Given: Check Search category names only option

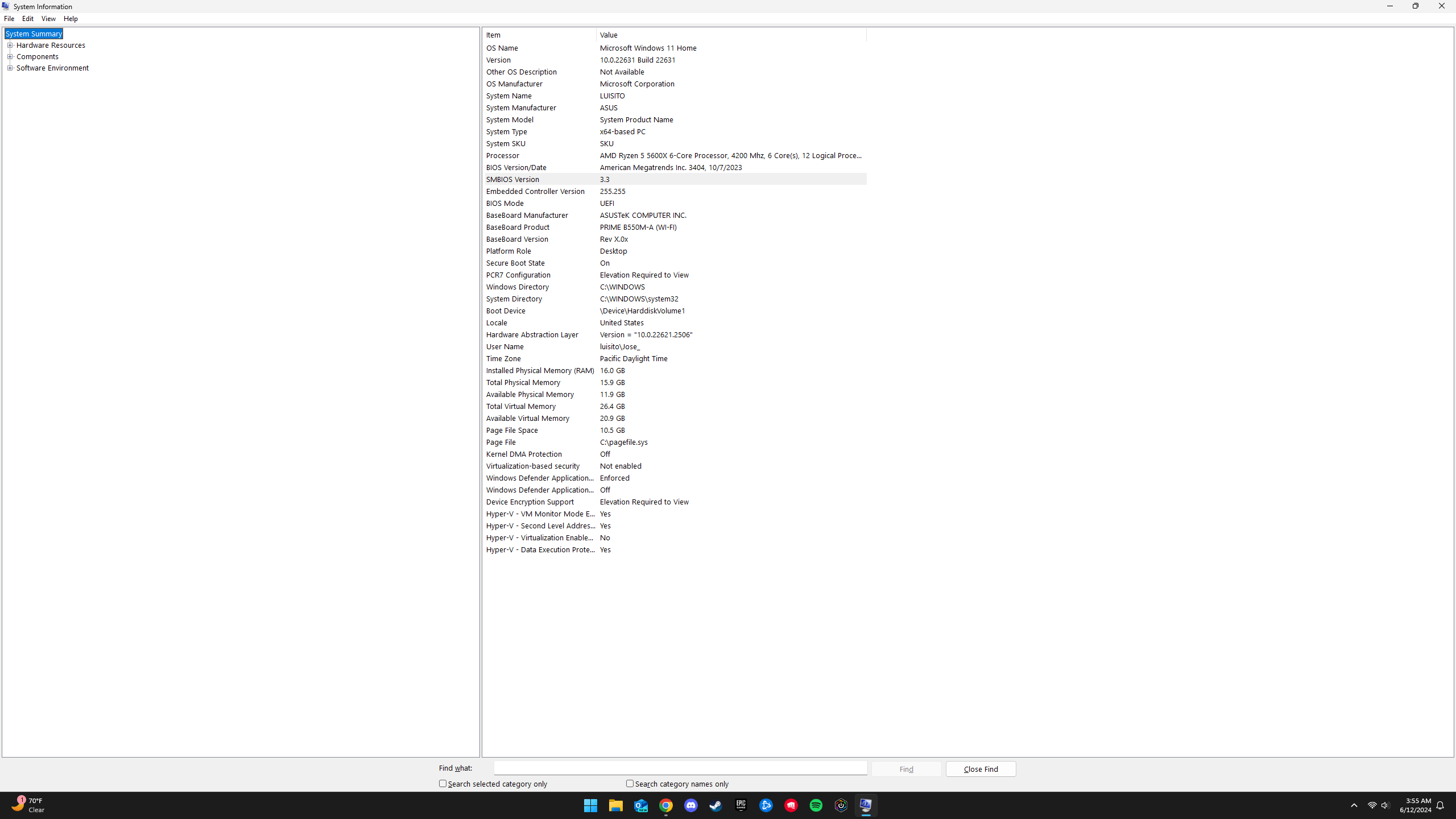Looking at the screenshot, I should (630, 783).
